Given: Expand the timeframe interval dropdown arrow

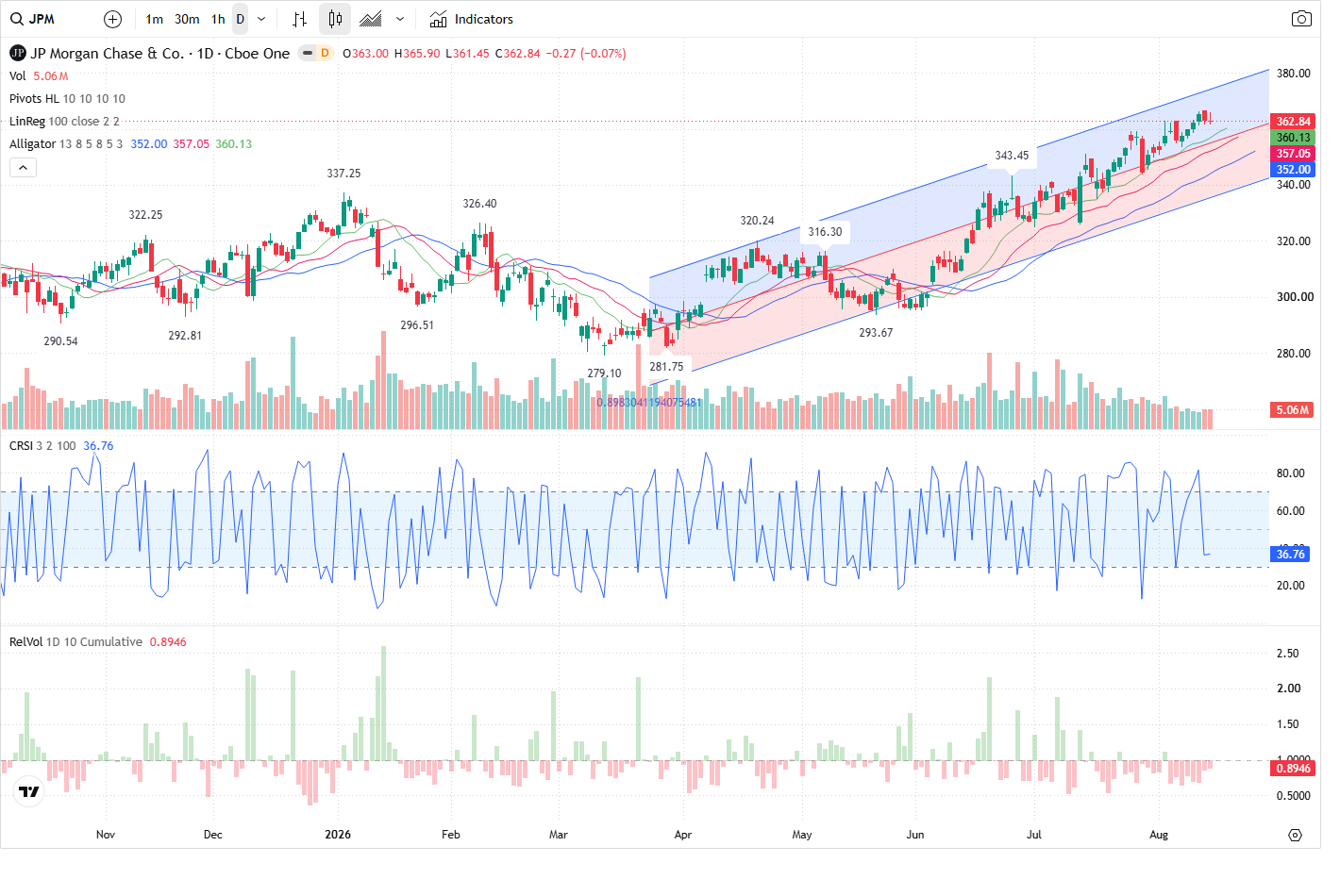Looking at the screenshot, I should [261, 19].
